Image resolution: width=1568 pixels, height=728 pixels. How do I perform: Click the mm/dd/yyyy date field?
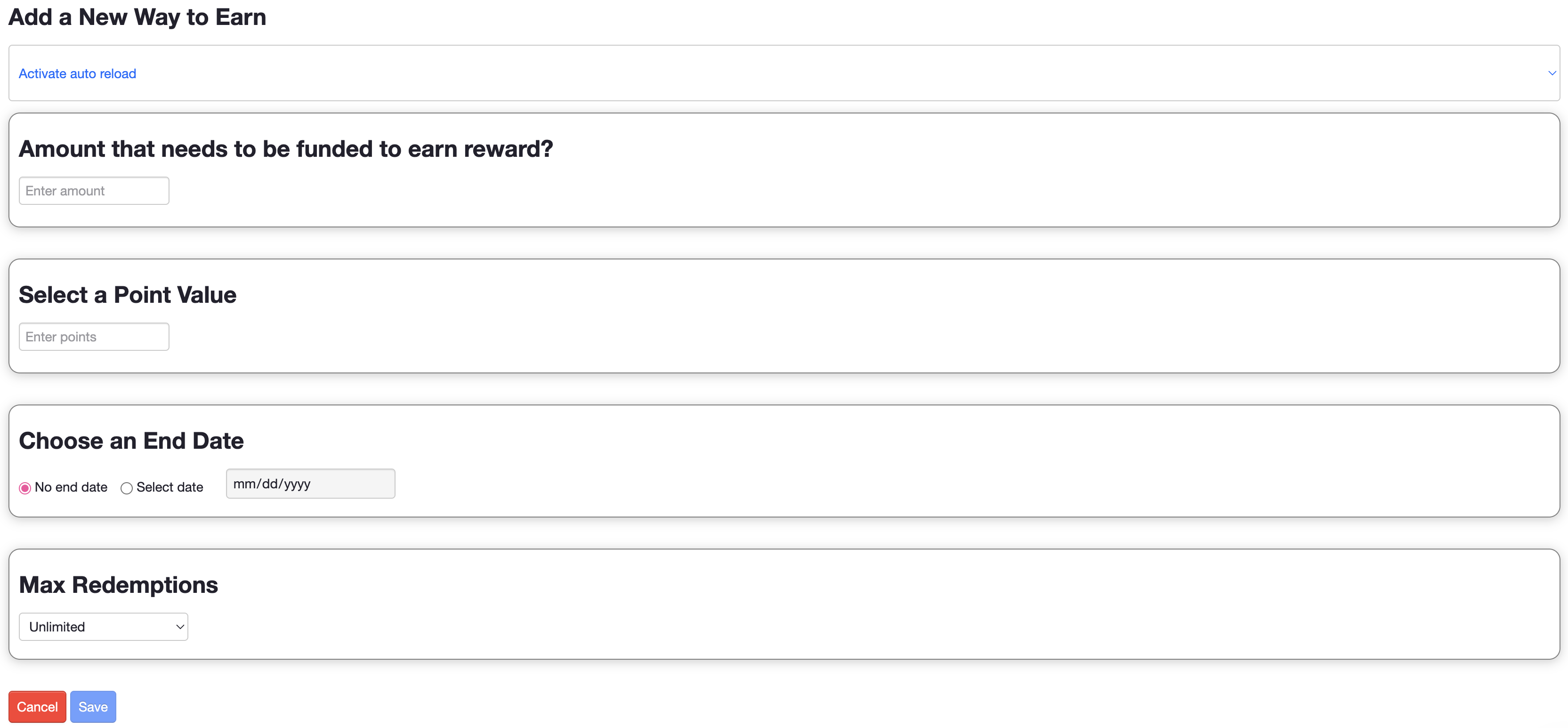point(310,483)
